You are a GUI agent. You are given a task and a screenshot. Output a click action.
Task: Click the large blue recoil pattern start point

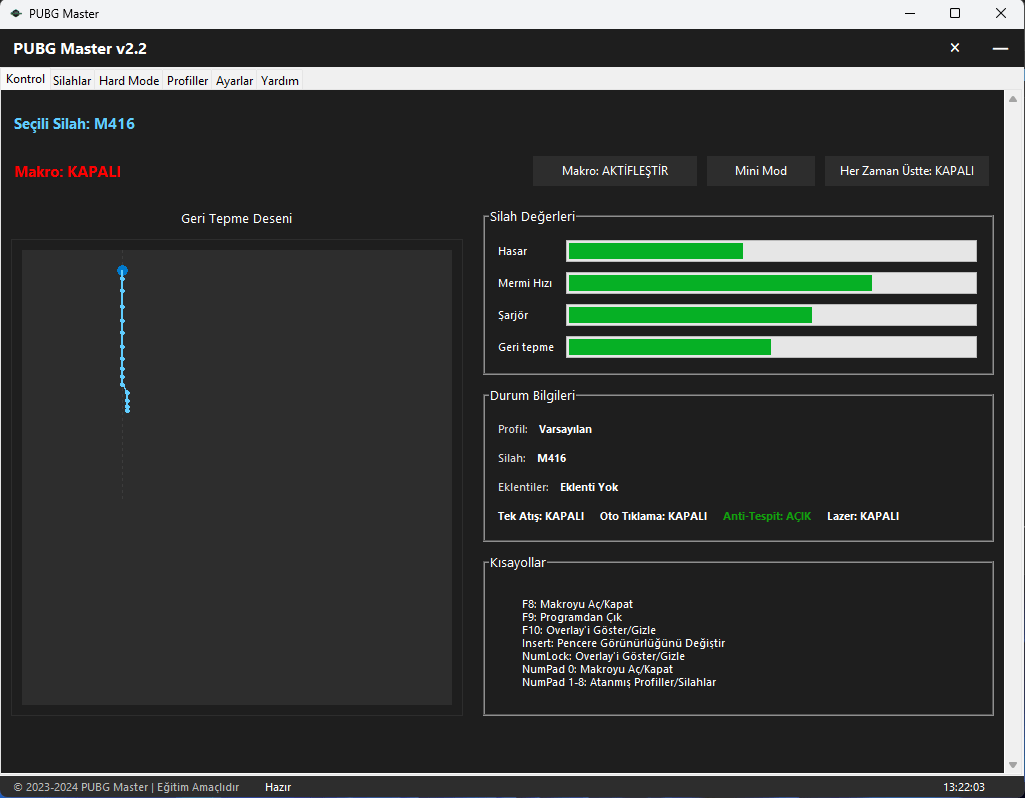[x=122, y=271]
